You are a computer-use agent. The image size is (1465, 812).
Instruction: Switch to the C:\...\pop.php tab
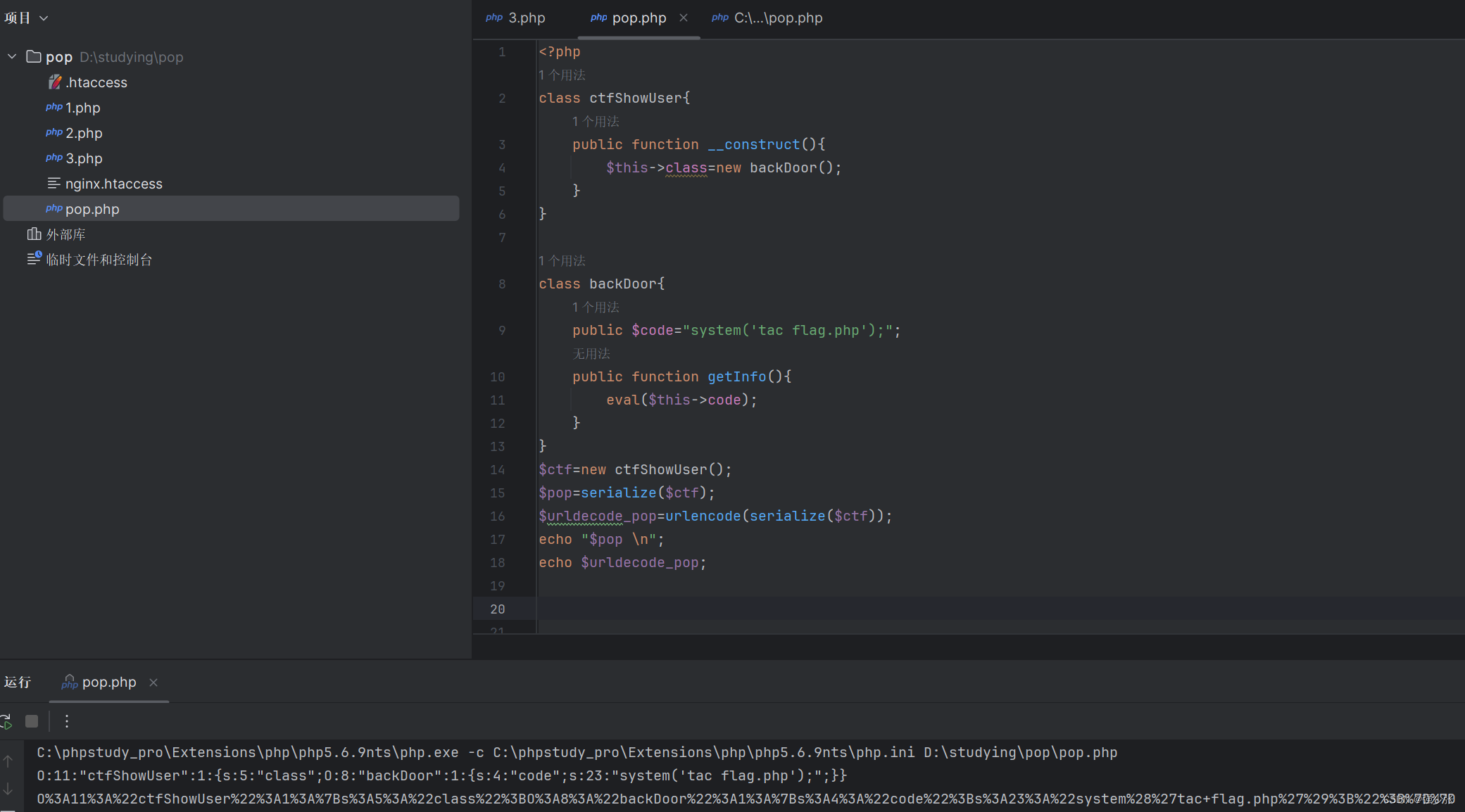[x=767, y=18]
